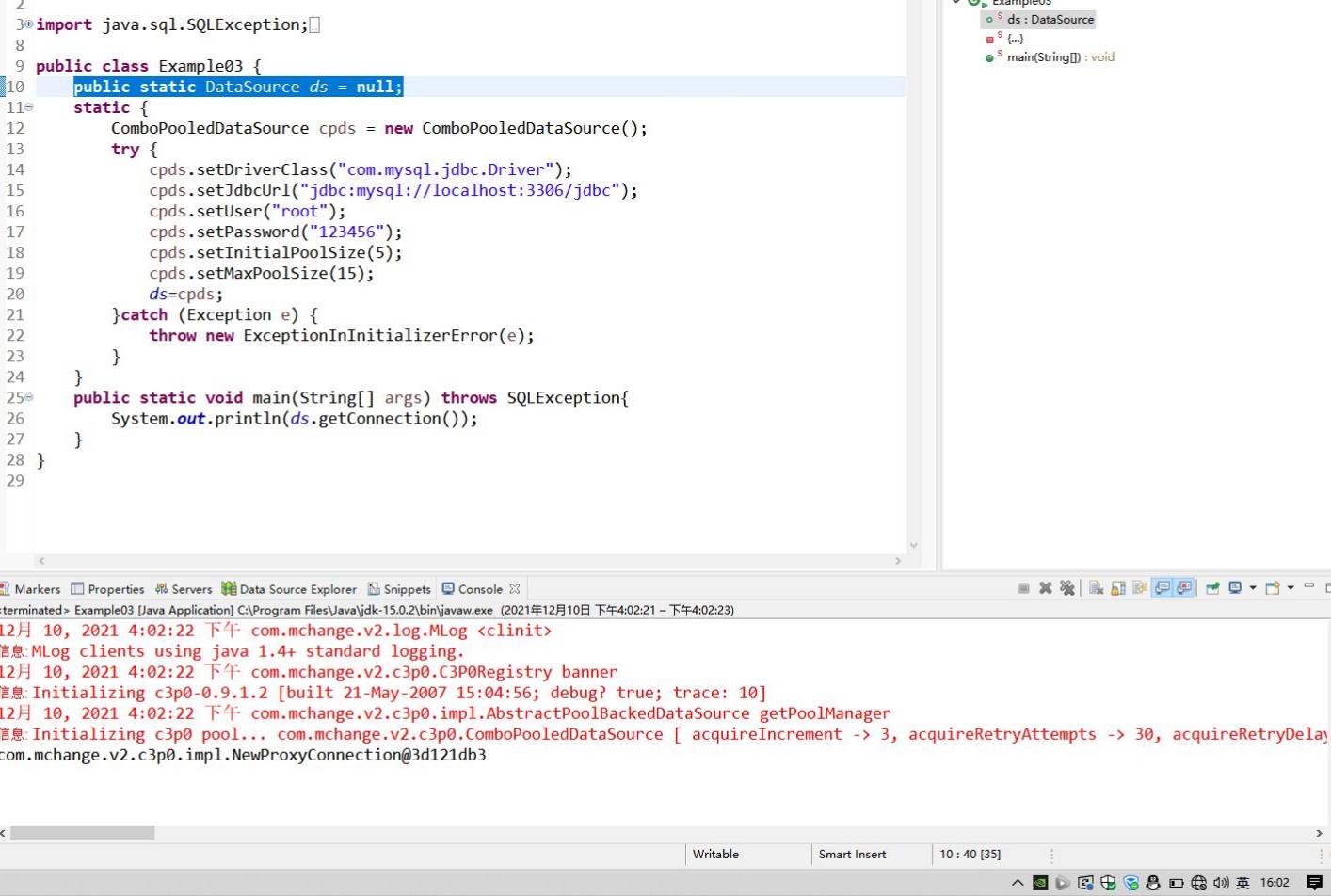The width and height of the screenshot is (1331, 896).
Task: Click the volume speaker icon
Action: click(x=1221, y=883)
